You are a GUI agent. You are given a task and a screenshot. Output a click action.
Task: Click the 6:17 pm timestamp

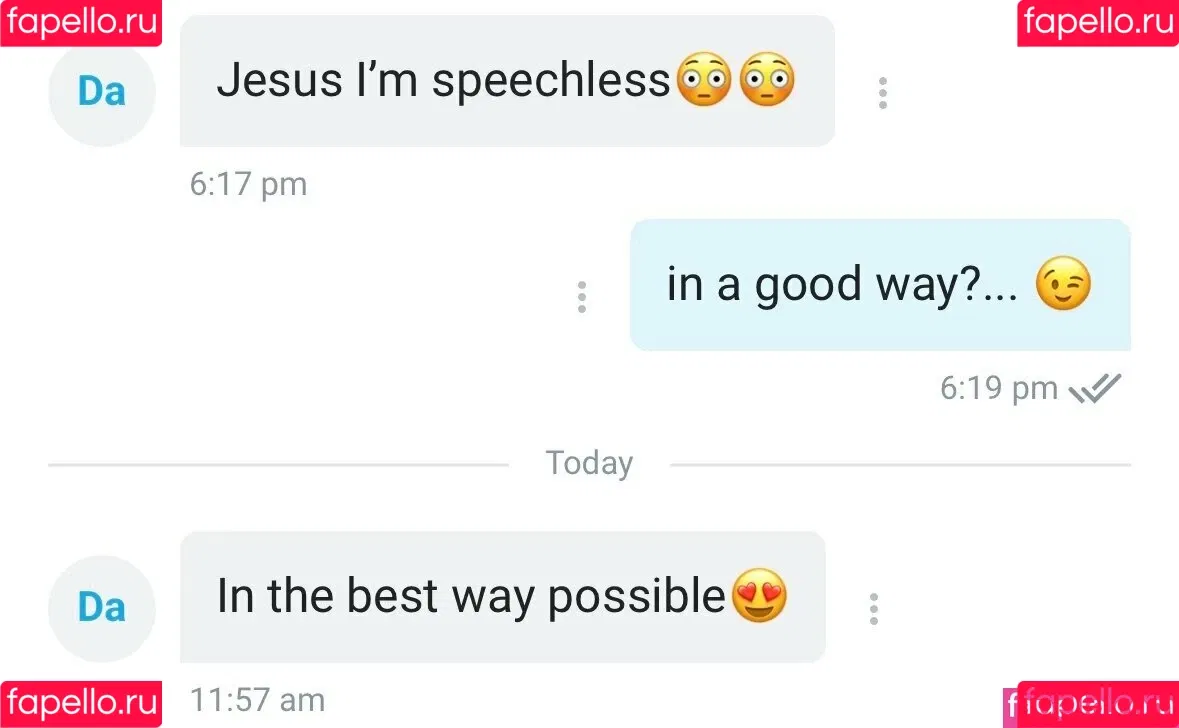pyautogui.click(x=248, y=185)
